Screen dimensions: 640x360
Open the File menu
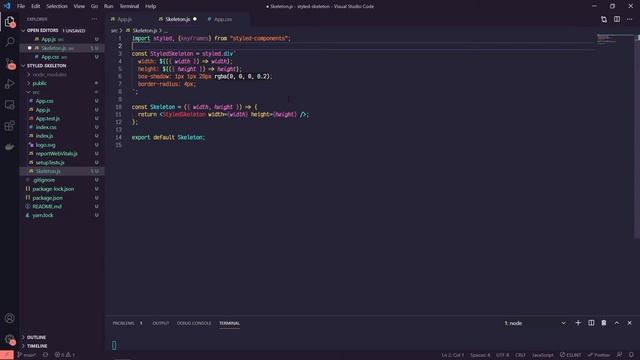[21, 6]
